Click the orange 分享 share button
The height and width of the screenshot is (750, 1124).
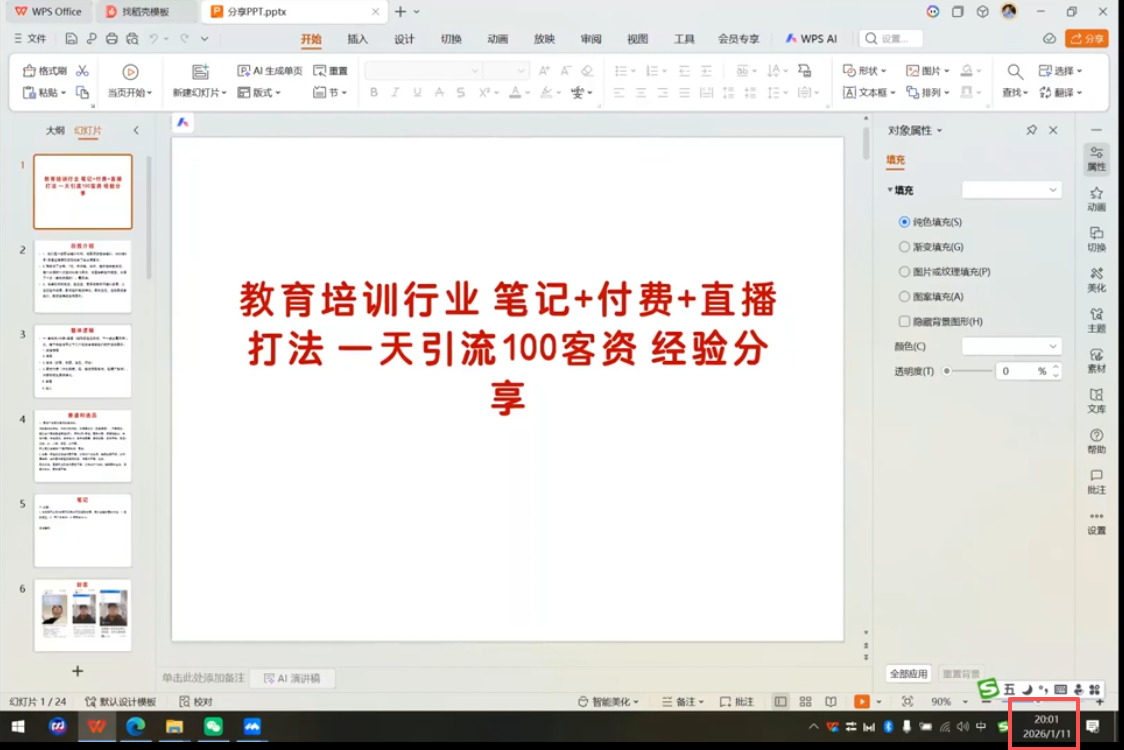coord(1087,39)
